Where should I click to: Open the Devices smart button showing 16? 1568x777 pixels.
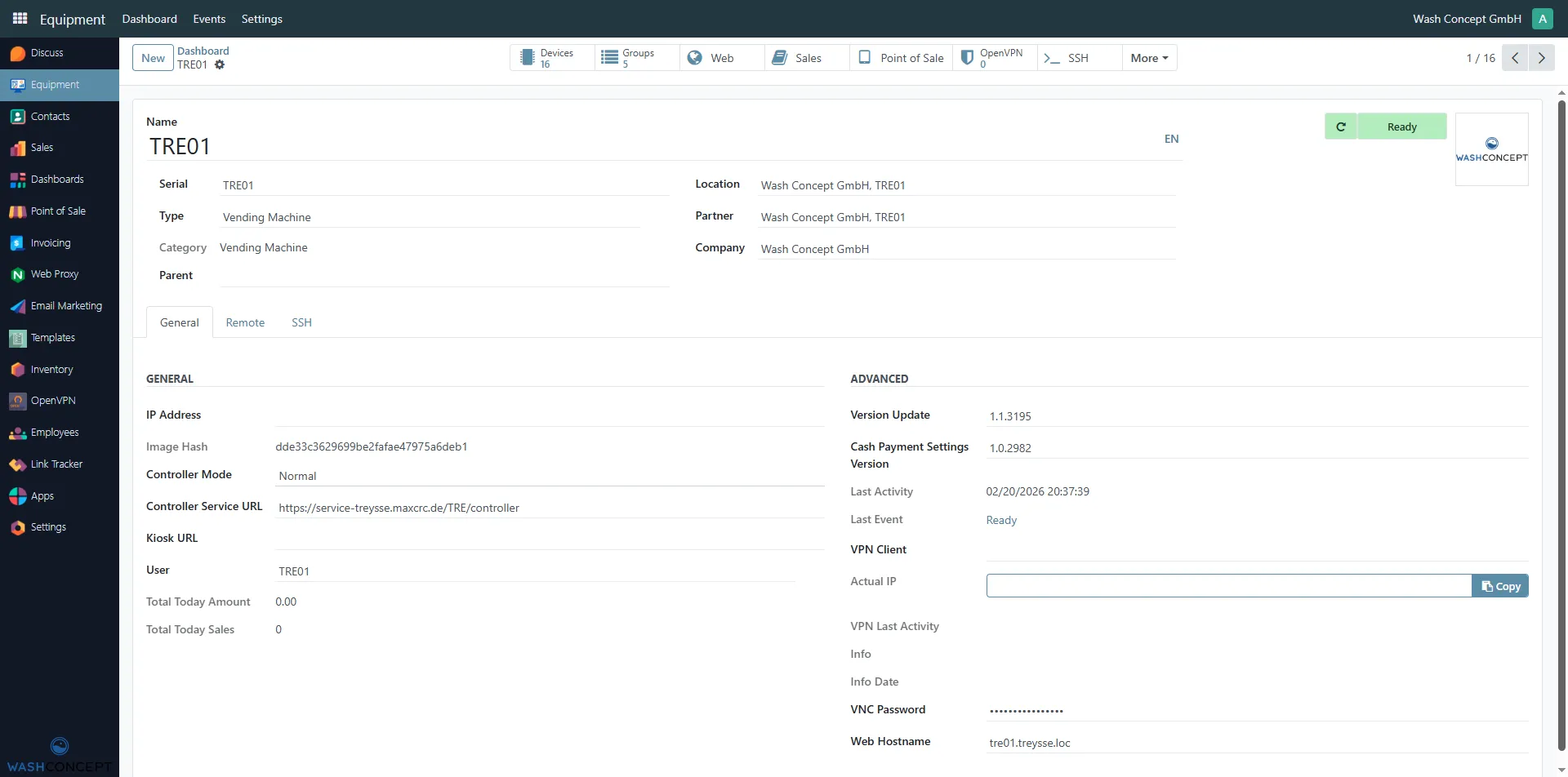(551, 57)
